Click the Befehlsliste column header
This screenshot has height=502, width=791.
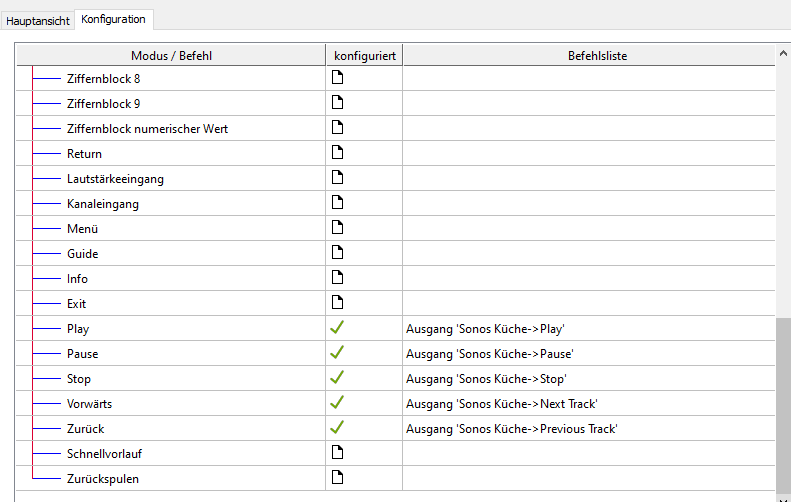tap(590, 56)
